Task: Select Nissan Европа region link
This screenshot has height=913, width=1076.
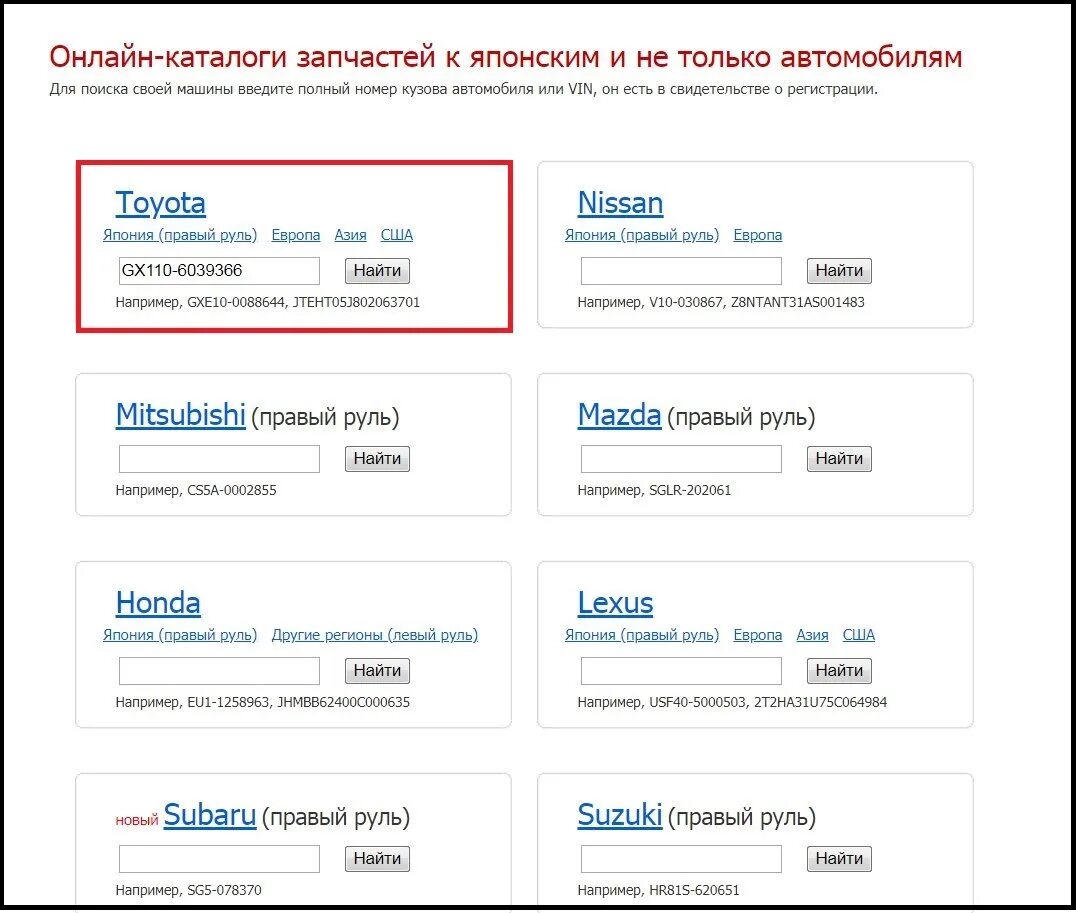Action: (x=758, y=235)
